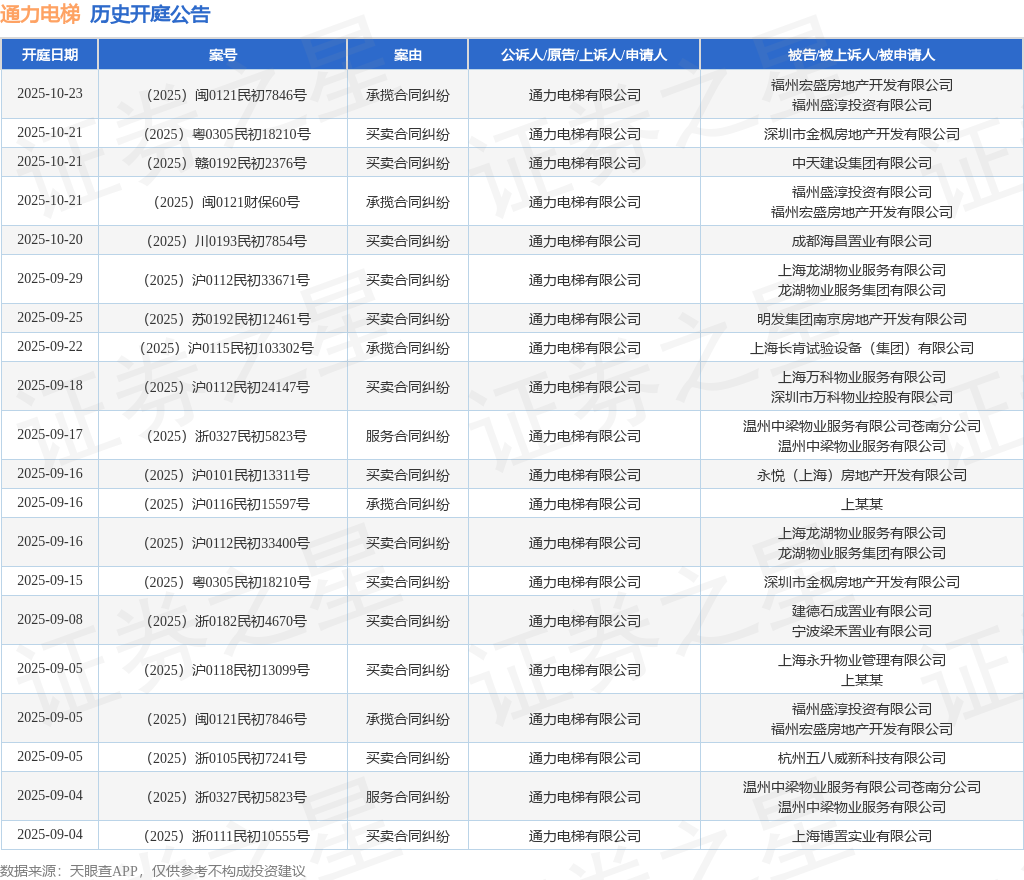
Task: Click the date cell 2025-09-22
Action: 50,347
